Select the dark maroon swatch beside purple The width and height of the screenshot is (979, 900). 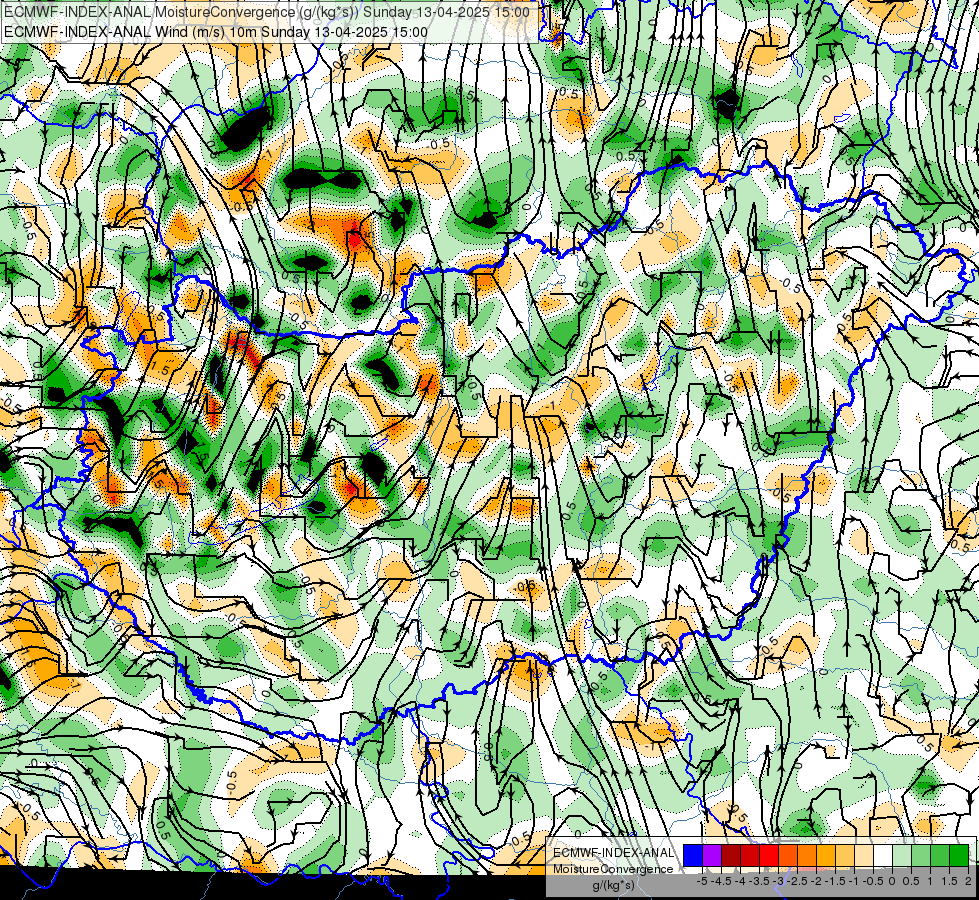click(731, 855)
